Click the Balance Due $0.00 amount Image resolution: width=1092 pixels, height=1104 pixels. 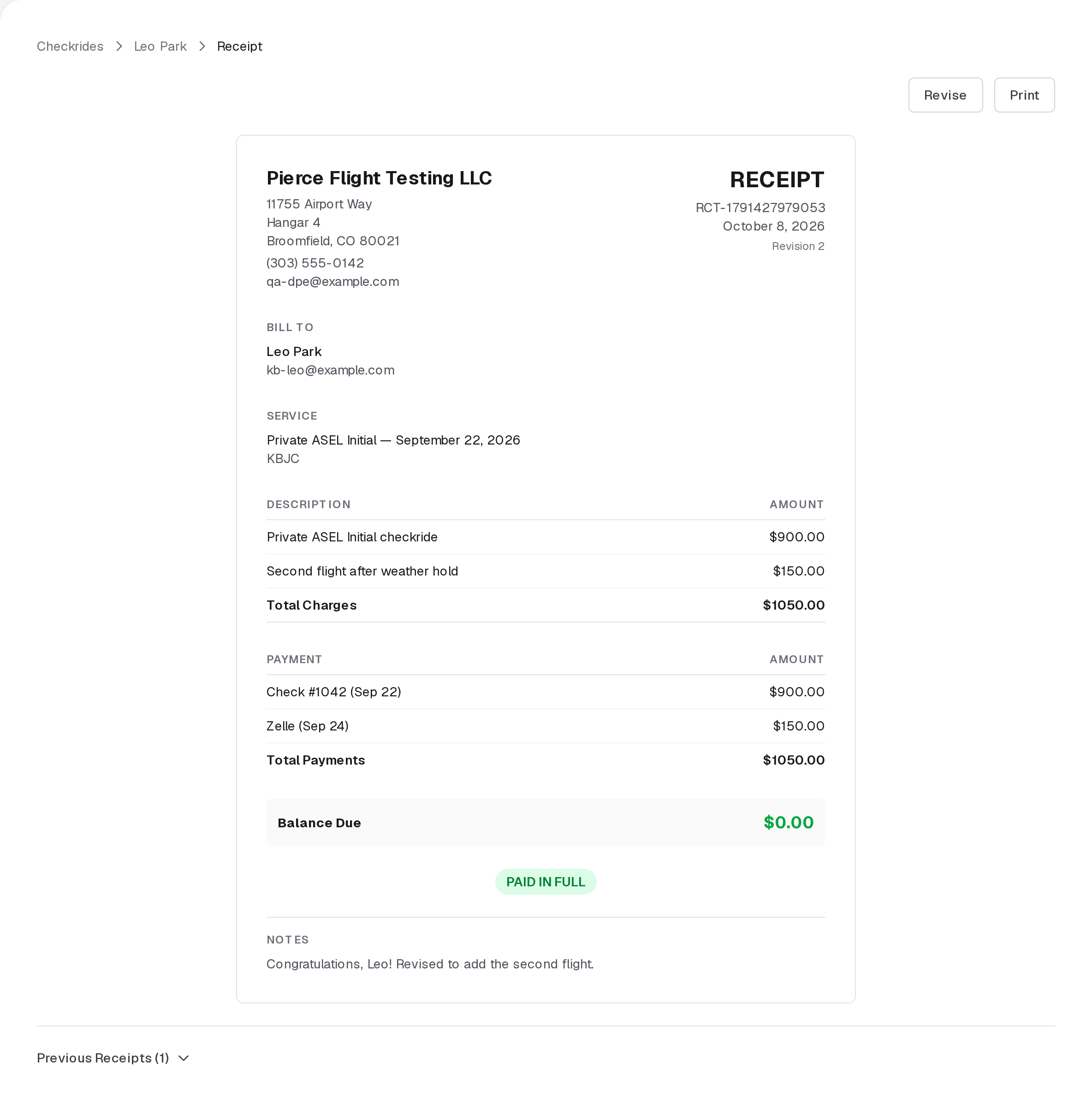point(789,823)
